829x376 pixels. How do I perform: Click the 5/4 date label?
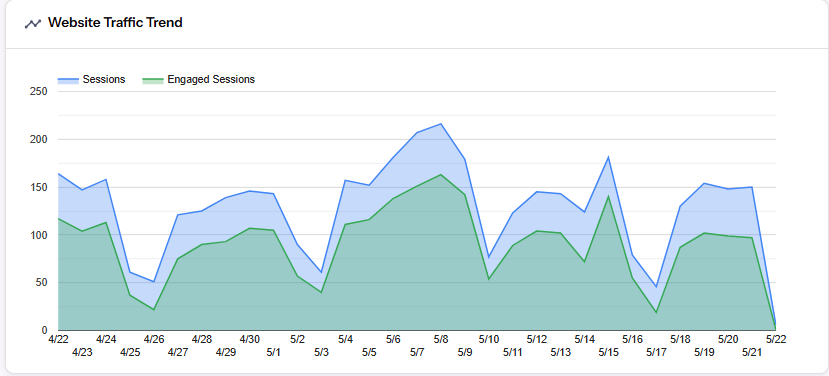click(x=346, y=340)
